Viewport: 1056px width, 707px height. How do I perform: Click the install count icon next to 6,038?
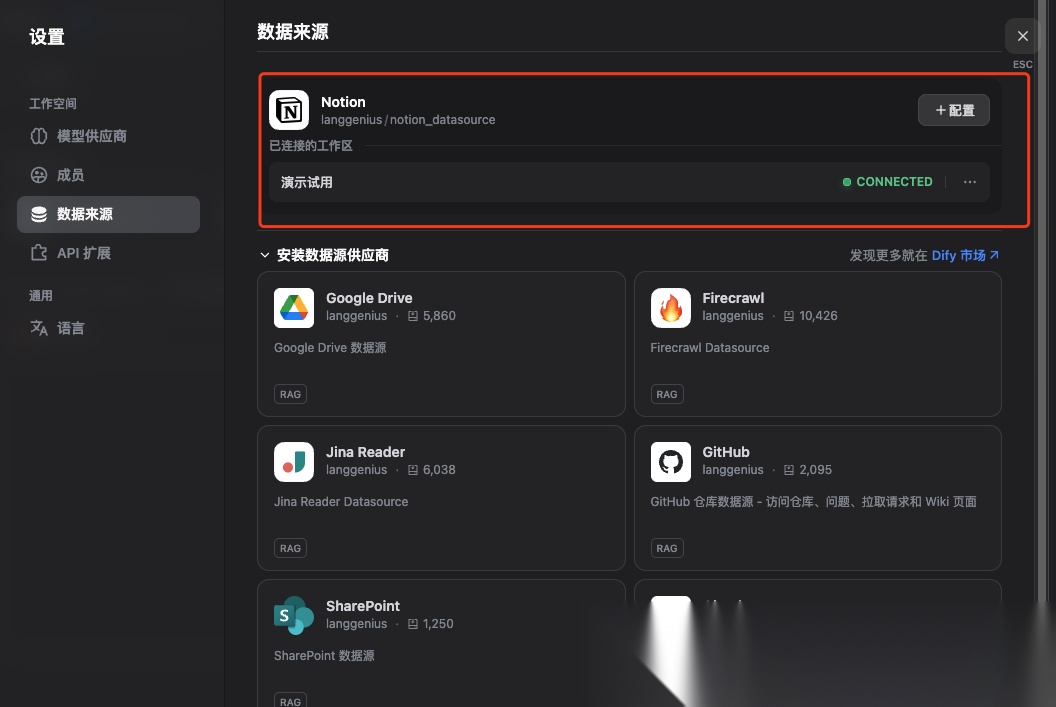[x=413, y=470]
